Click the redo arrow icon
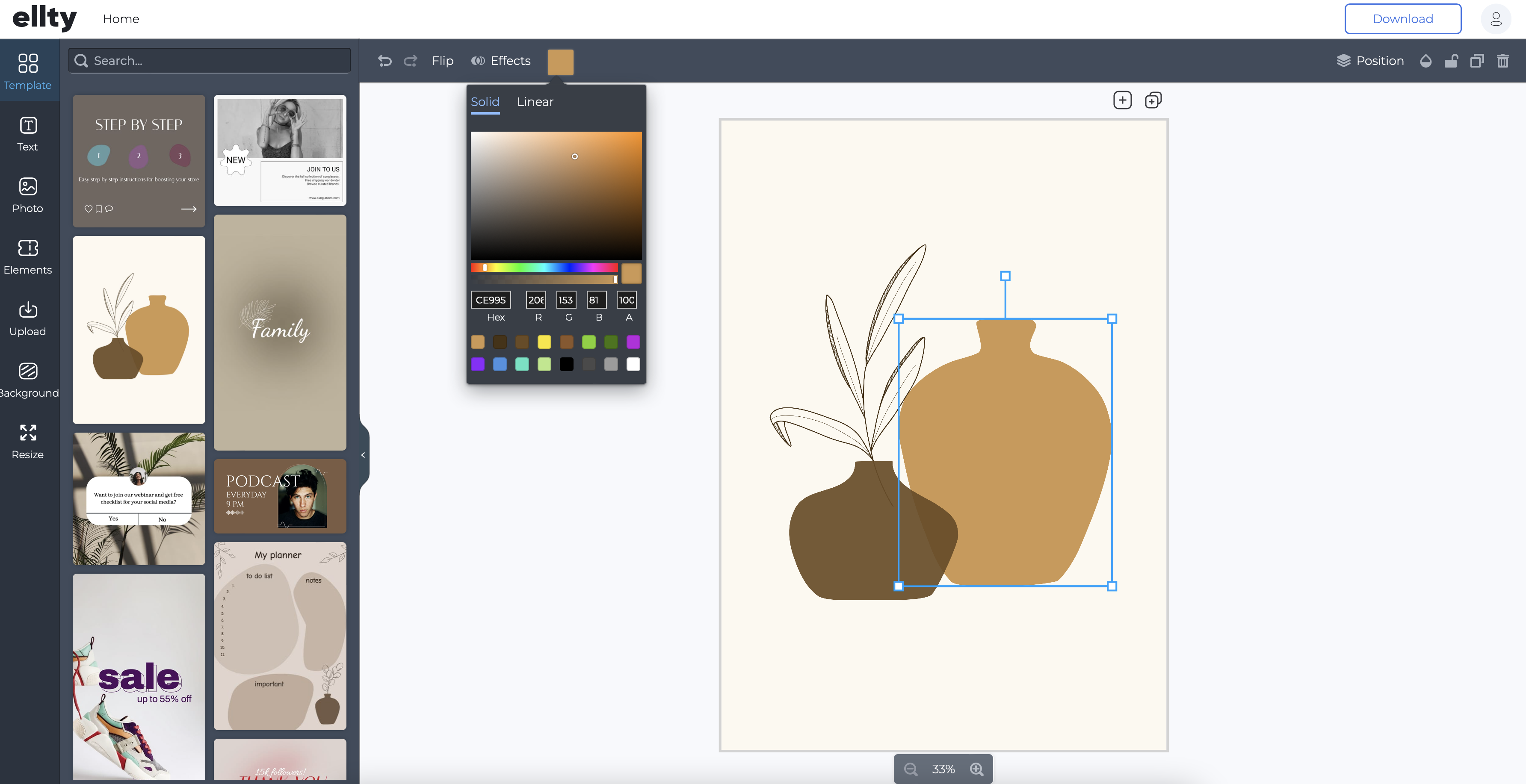This screenshot has height=784, width=1526. tap(411, 61)
